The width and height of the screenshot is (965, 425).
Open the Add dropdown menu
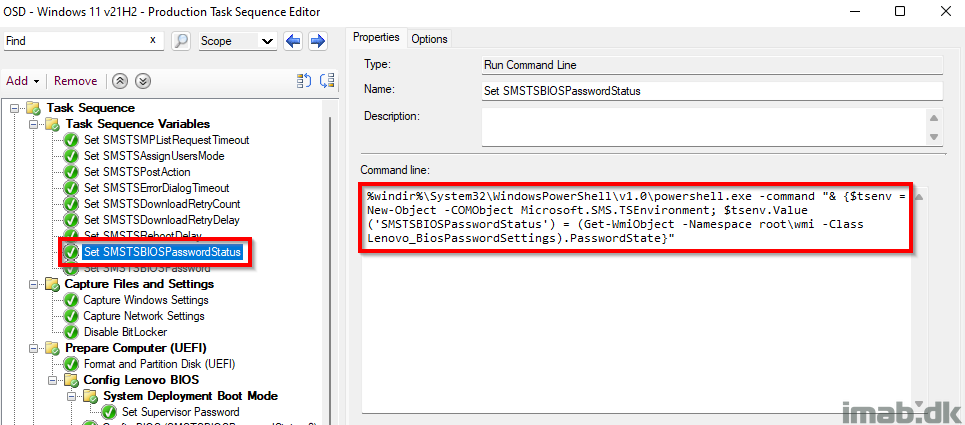click(23, 81)
